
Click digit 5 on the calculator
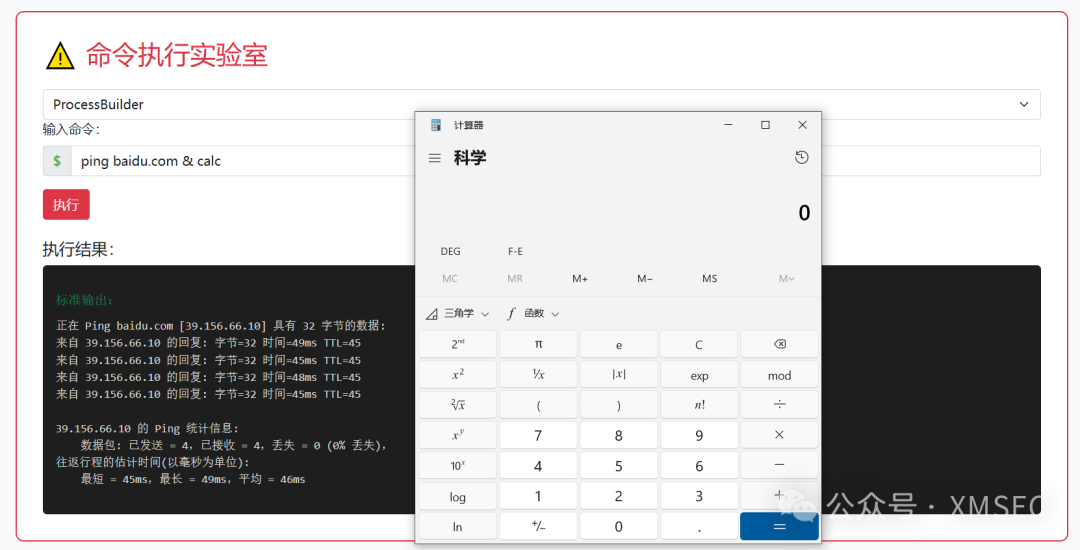pyautogui.click(x=619, y=465)
